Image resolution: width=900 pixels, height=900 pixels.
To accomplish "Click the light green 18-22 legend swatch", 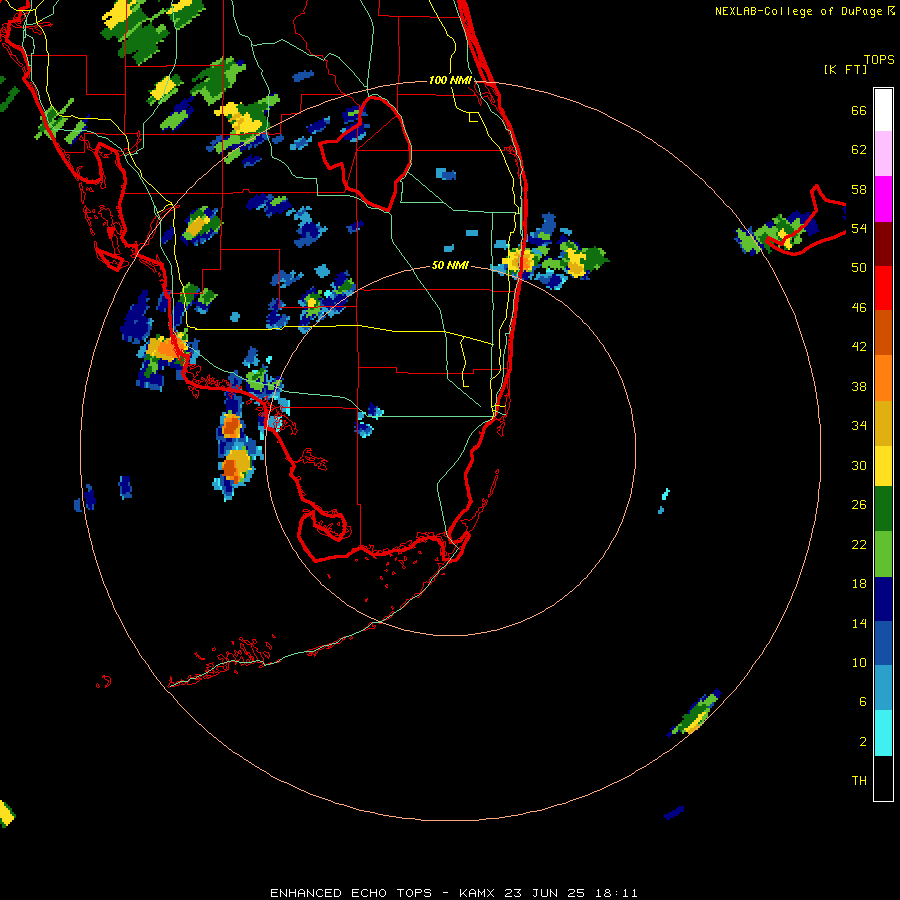I will click(x=883, y=554).
